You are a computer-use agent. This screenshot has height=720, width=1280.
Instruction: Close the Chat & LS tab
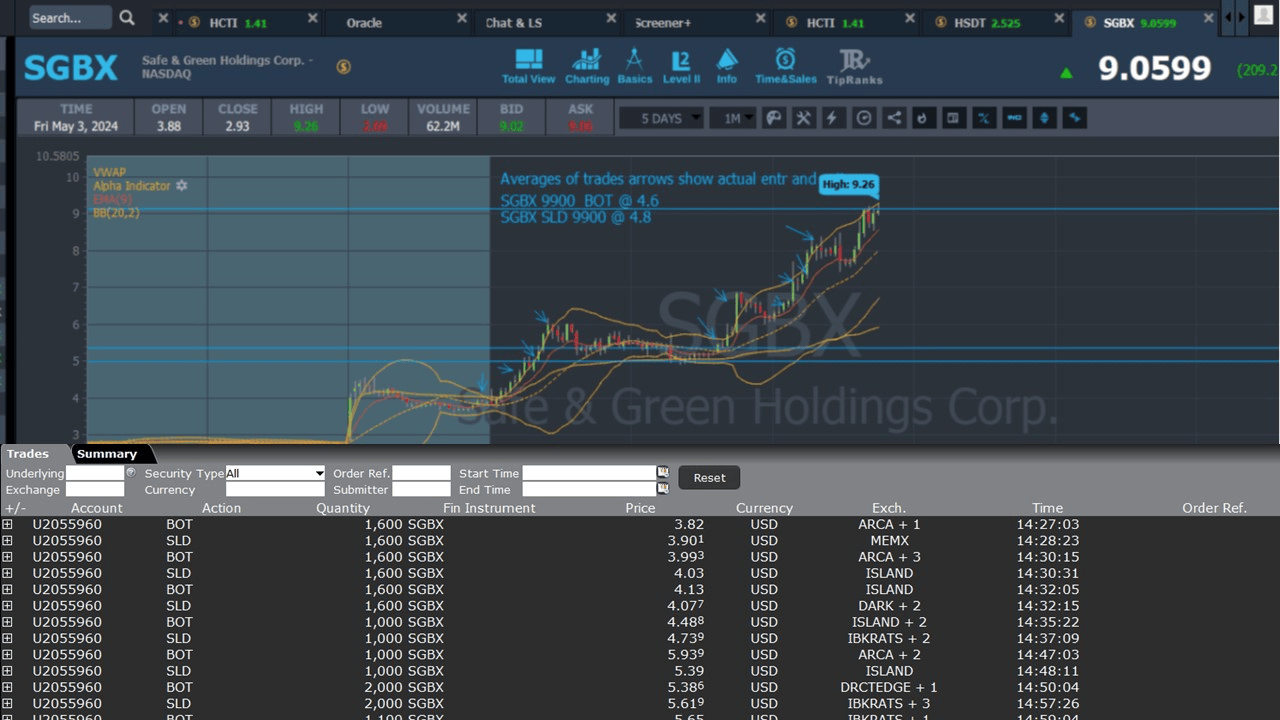(610, 18)
